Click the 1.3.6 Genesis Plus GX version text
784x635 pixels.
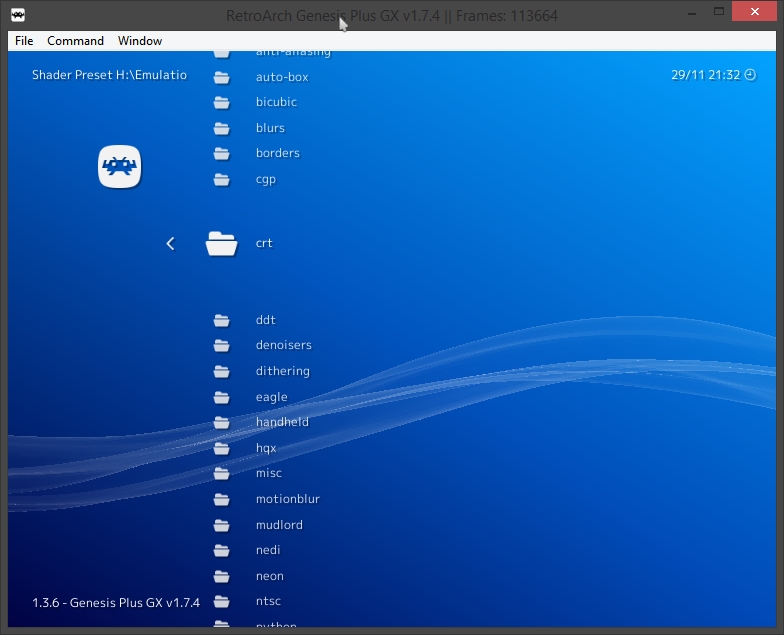(x=116, y=603)
